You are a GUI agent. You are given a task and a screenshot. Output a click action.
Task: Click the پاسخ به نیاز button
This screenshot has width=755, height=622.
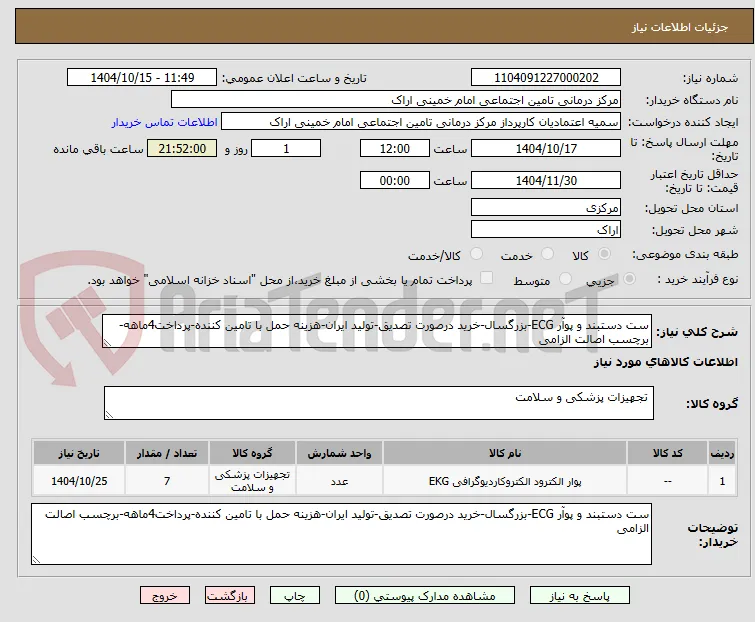click(x=580, y=596)
